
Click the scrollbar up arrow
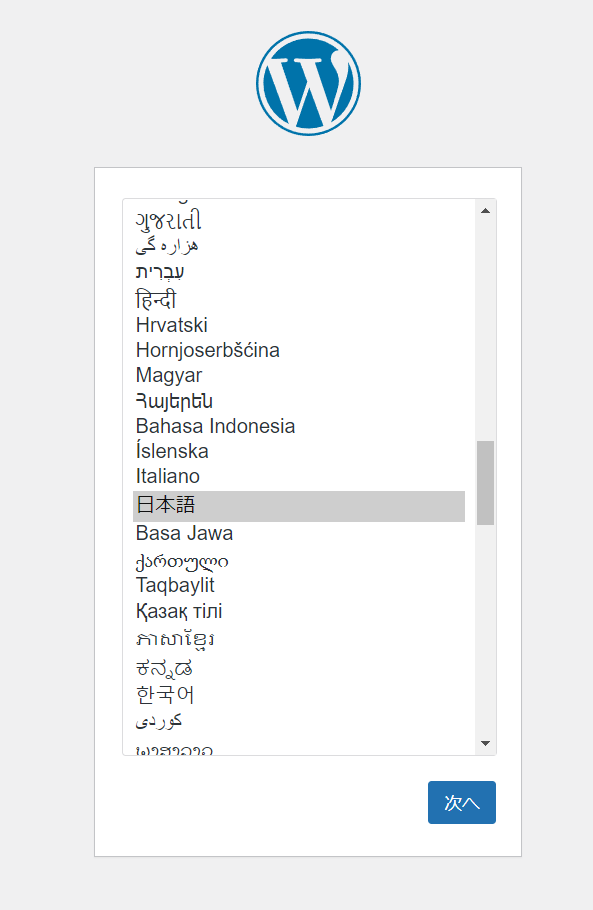point(486,211)
